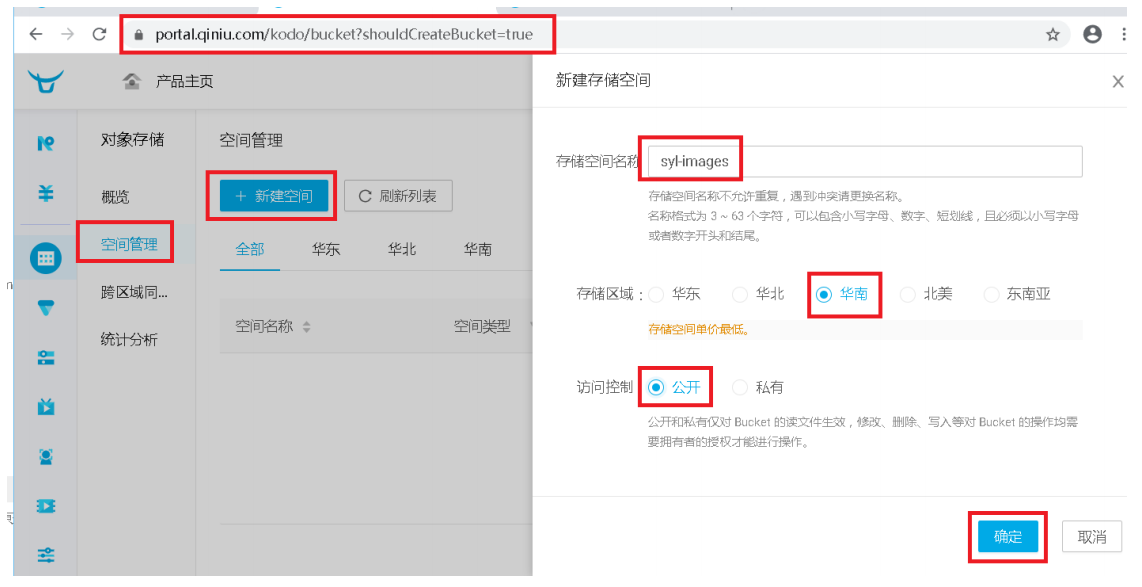This screenshot has height=587, width=1142.
Task: Switch to the 华南 tab
Action: (x=478, y=249)
